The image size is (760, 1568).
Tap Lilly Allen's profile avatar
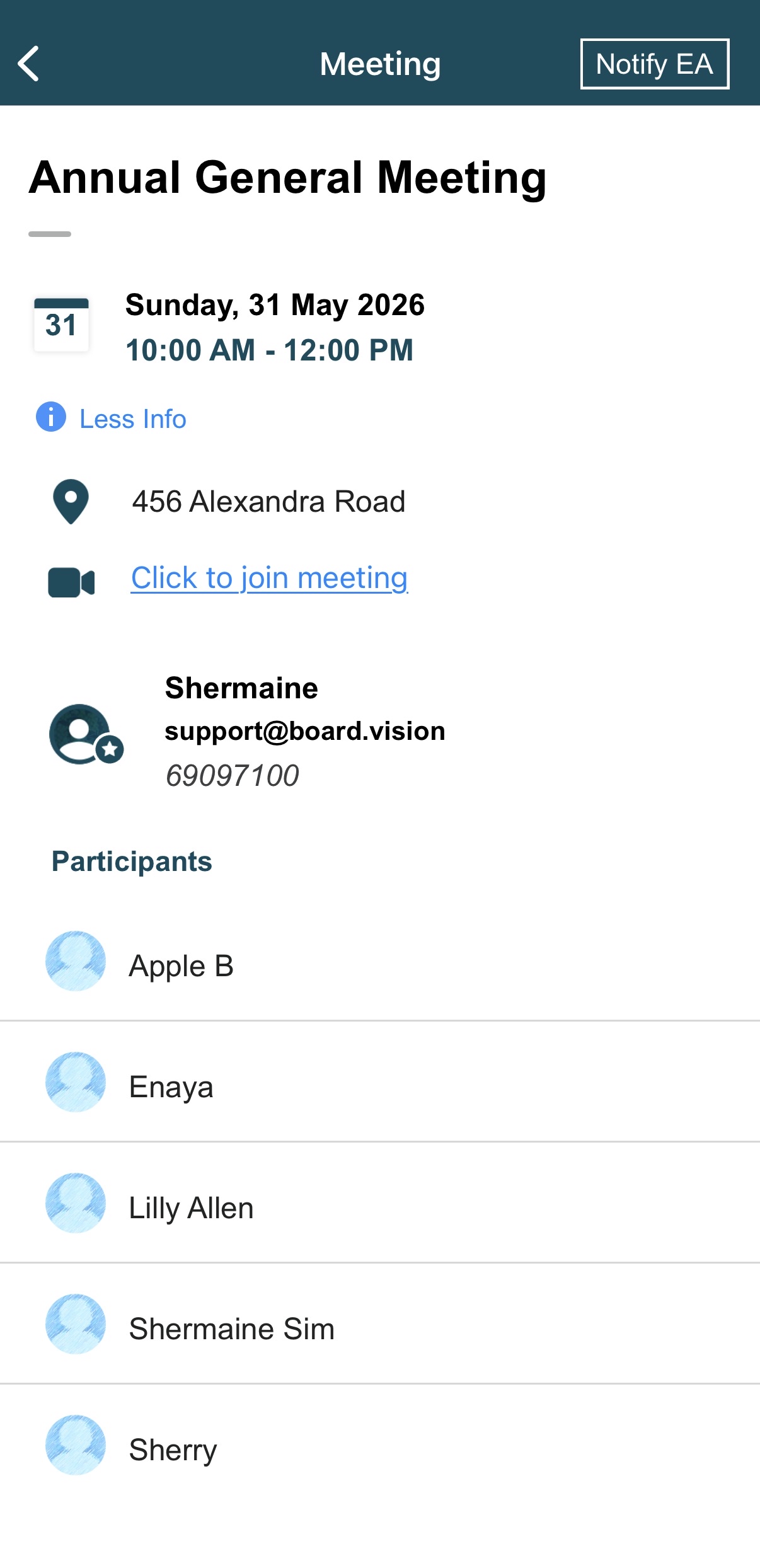click(x=76, y=1203)
